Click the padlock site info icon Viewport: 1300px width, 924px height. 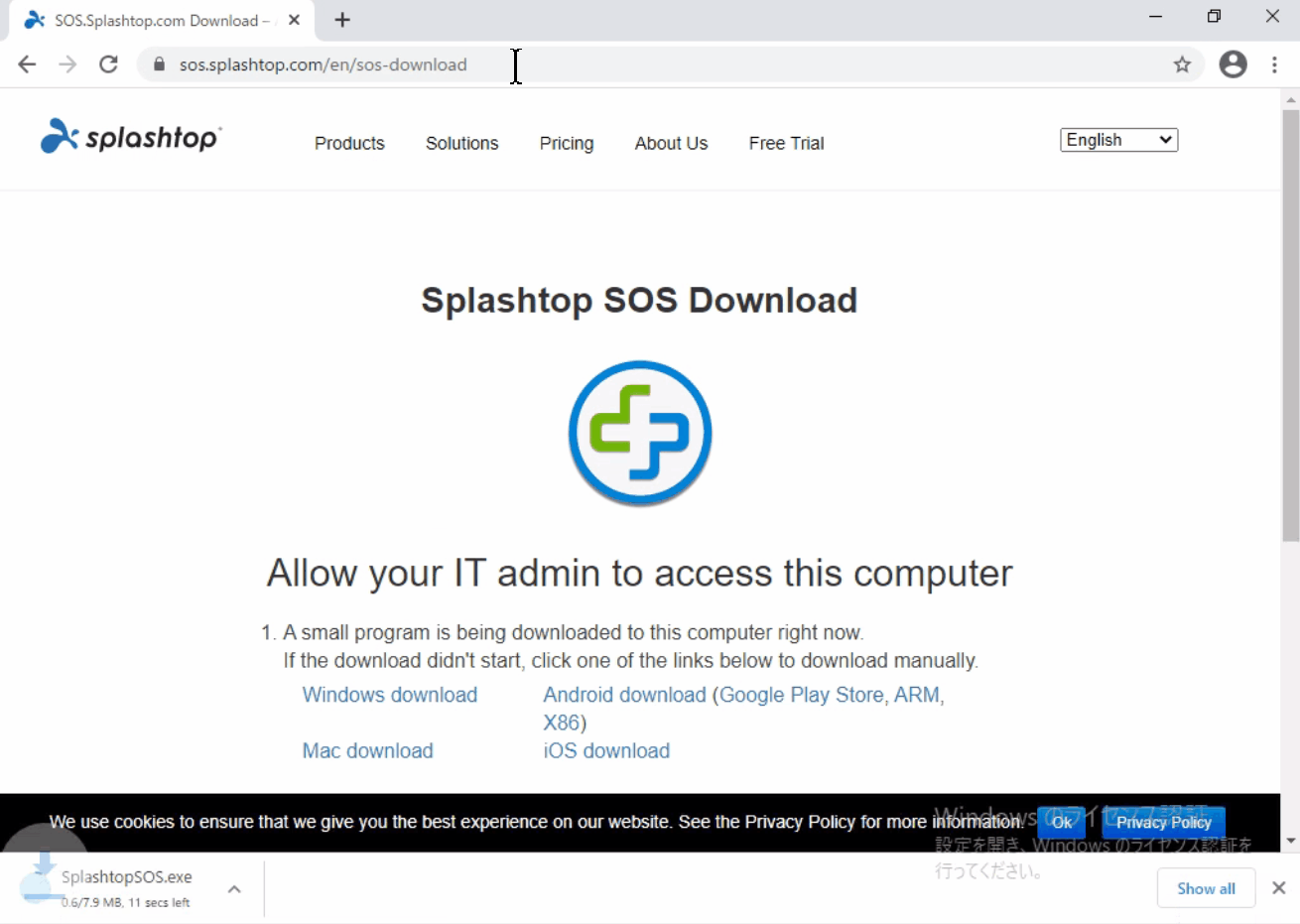click(x=159, y=65)
